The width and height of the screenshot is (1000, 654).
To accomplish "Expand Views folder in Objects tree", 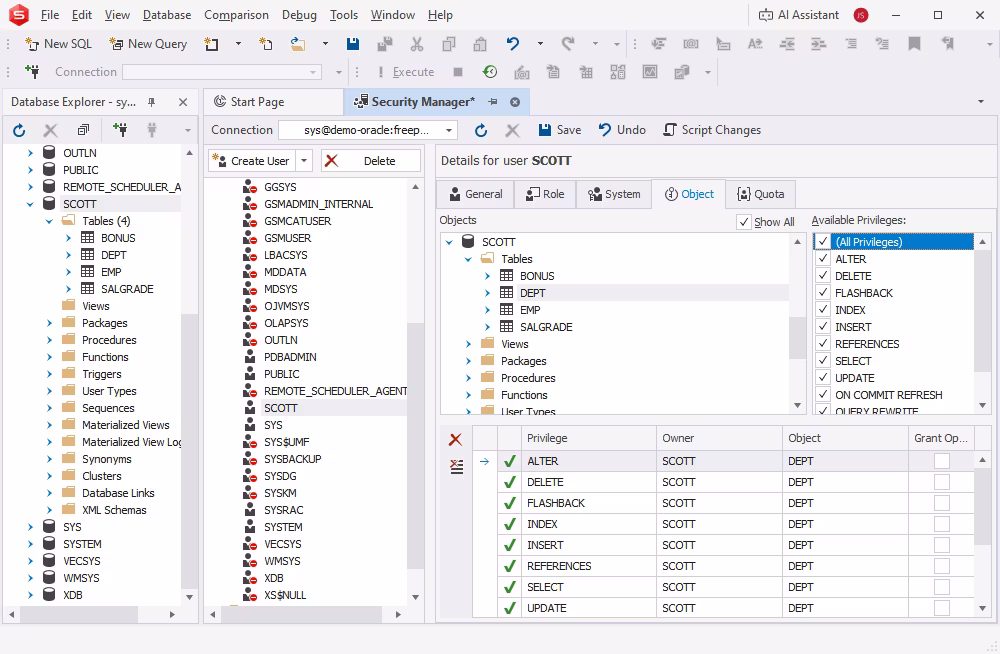I will tap(468, 344).
